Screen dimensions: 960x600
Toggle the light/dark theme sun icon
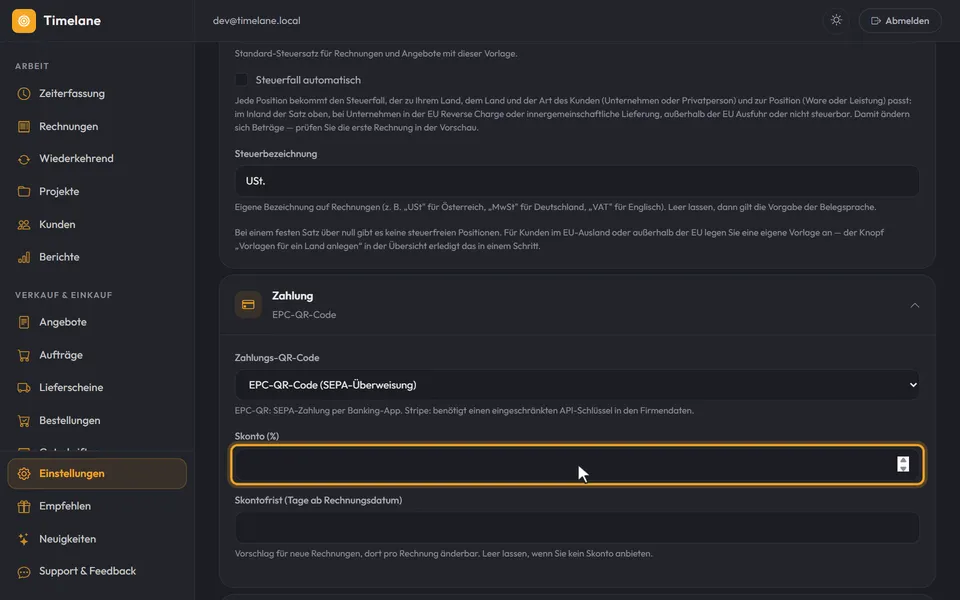point(836,20)
